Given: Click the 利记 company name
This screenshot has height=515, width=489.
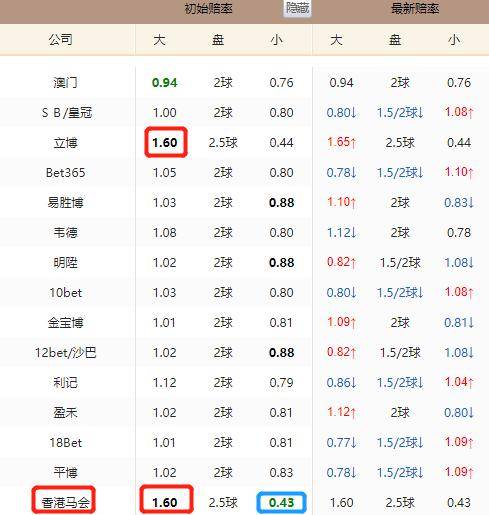Looking at the screenshot, I should 65,383.
